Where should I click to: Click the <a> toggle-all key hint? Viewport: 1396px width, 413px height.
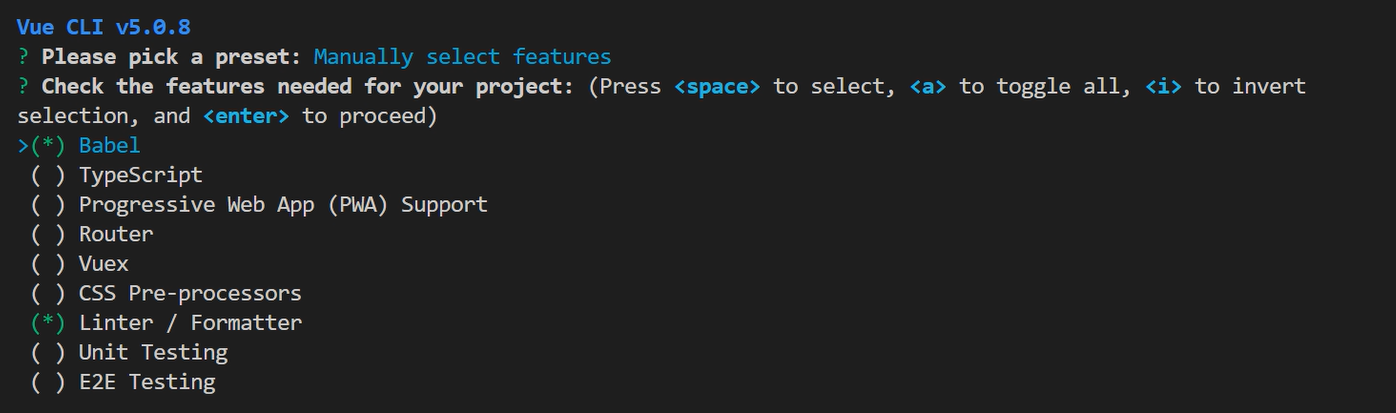pyautogui.click(x=927, y=87)
